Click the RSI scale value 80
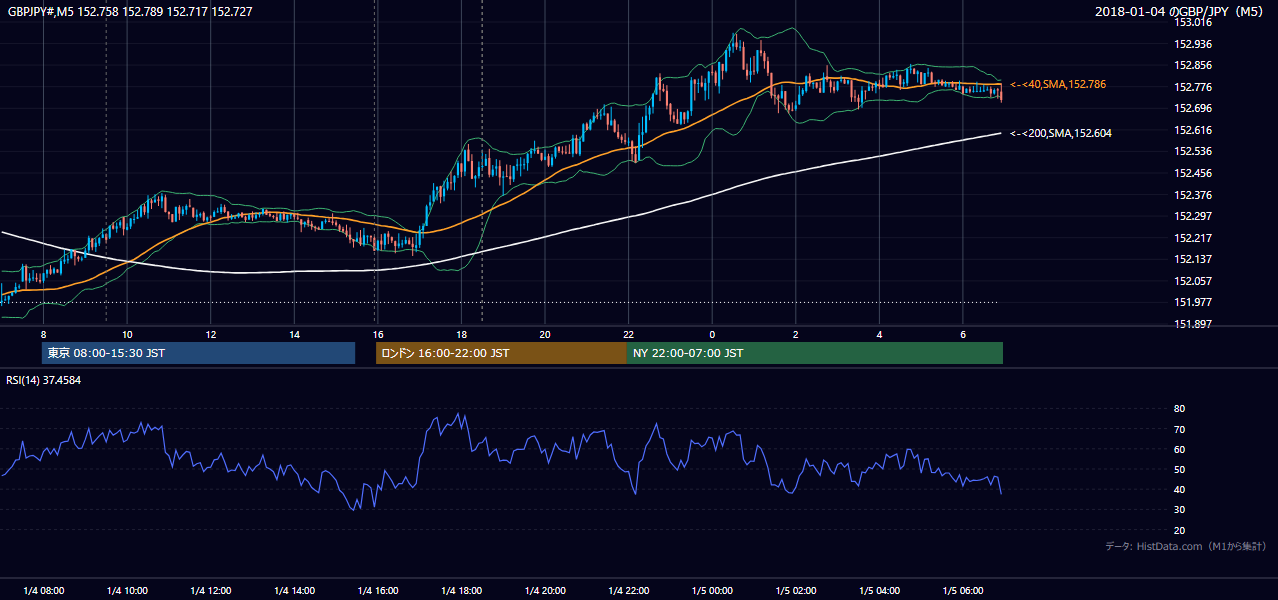This screenshot has width=1278, height=600. (1179, 409)
